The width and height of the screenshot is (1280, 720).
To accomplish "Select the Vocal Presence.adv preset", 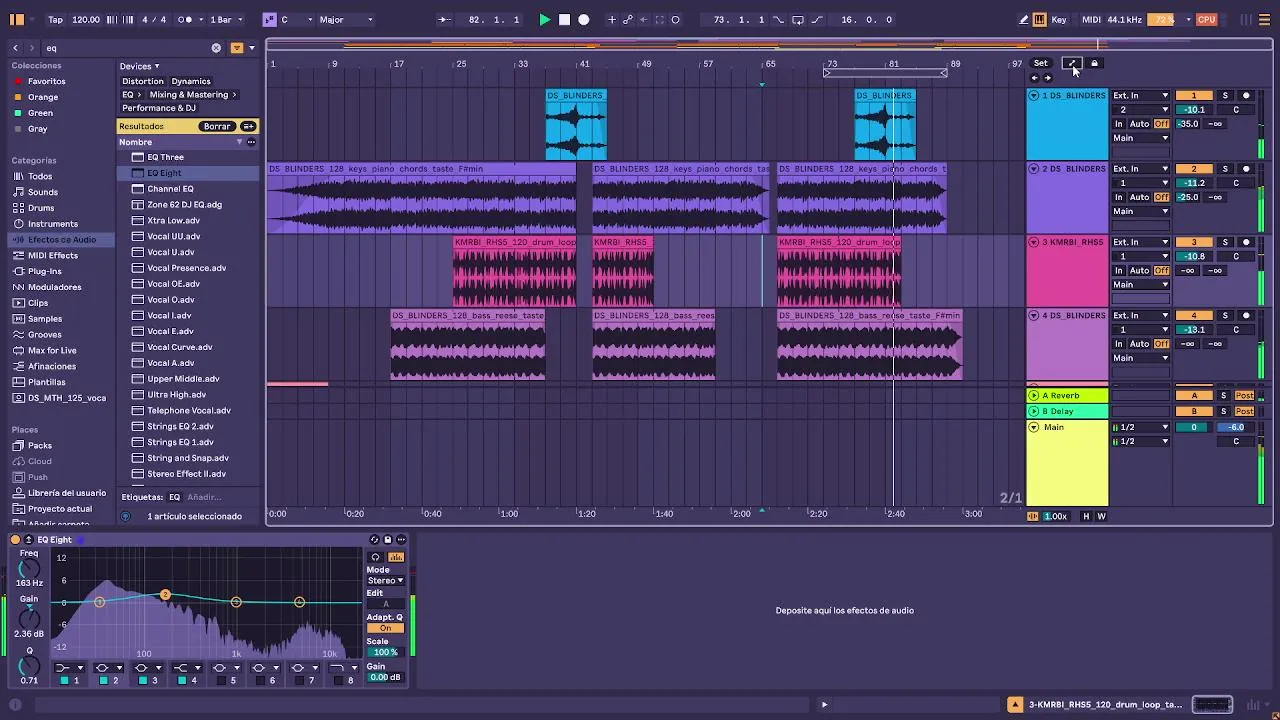I will click(x=186, y=268).
